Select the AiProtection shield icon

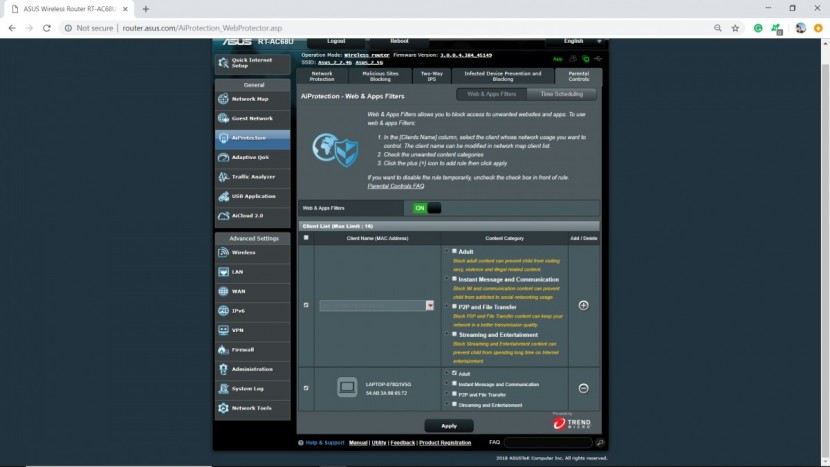[x=223, y=138]
